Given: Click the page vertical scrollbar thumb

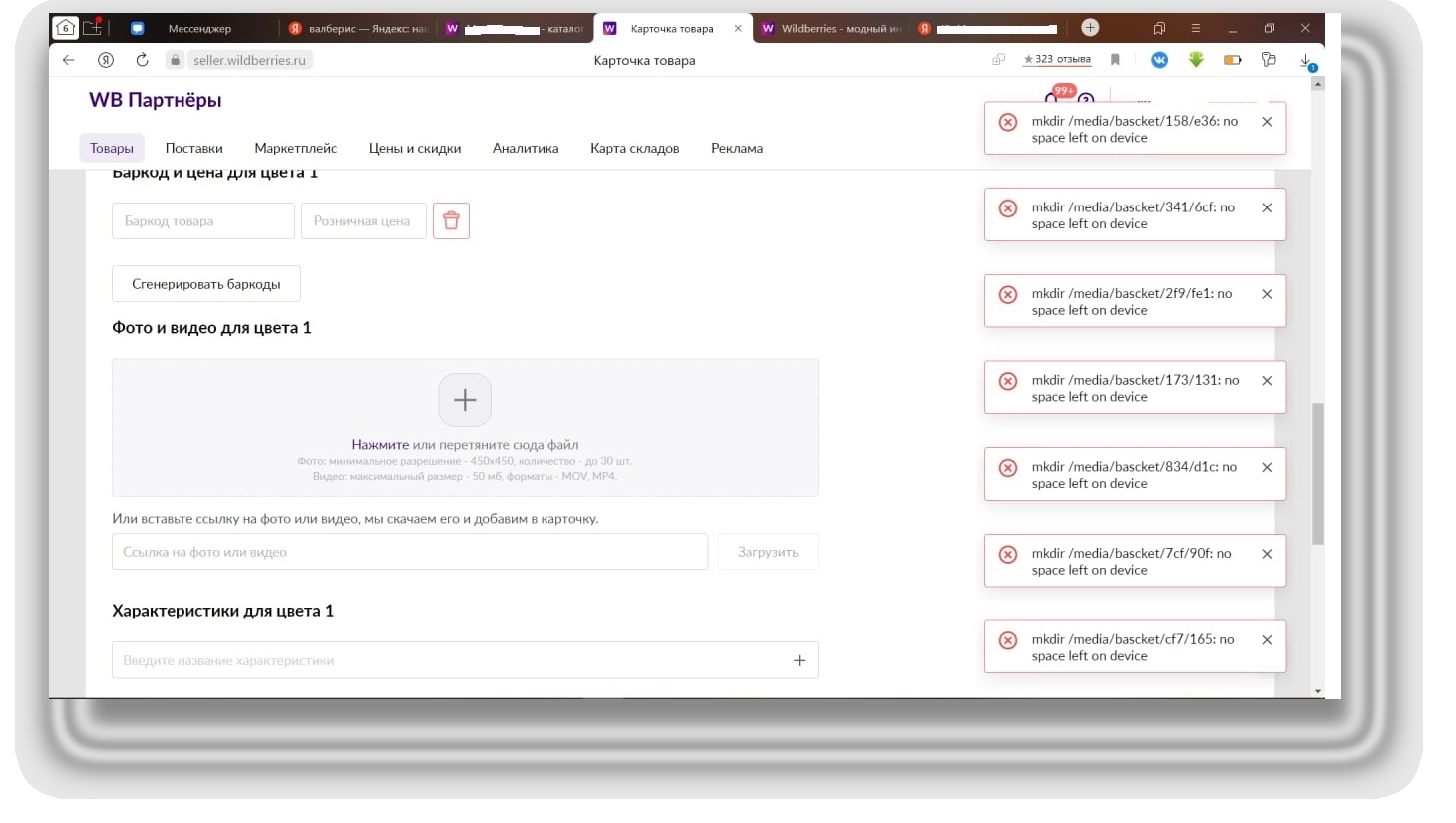Looking at the screenshot, I should [x=1318, y=473].
